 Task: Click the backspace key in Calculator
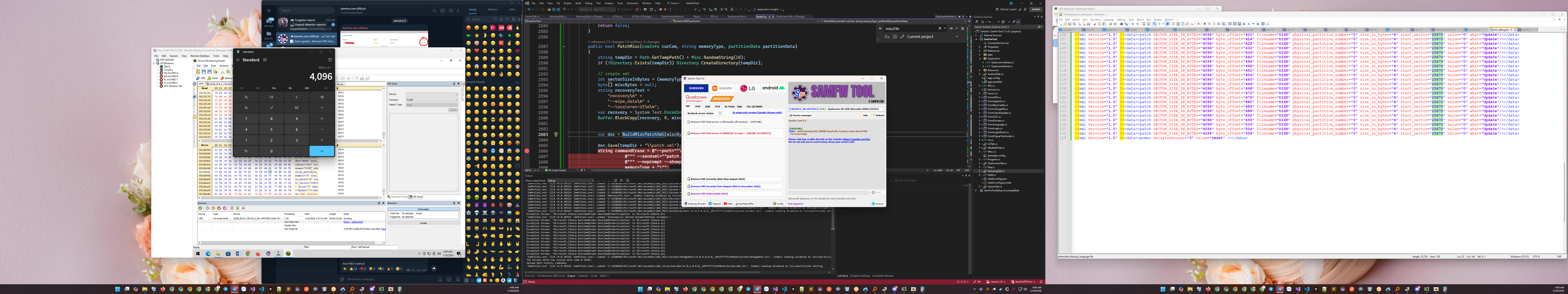322,97
